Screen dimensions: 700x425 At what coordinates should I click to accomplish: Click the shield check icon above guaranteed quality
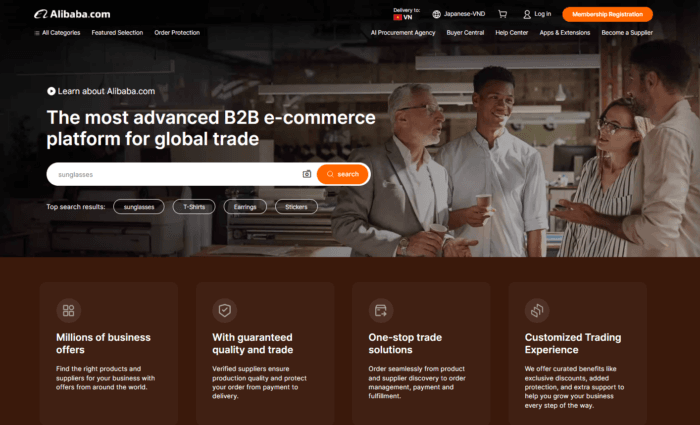click(225, 310)
